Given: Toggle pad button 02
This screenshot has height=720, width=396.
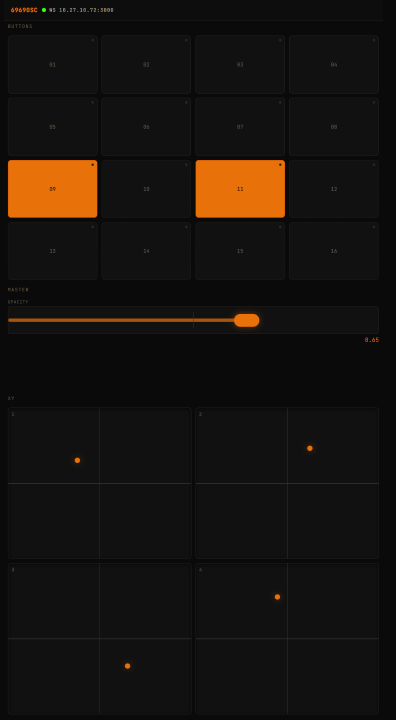Looking at the screenshot, I should click(146, 64).
